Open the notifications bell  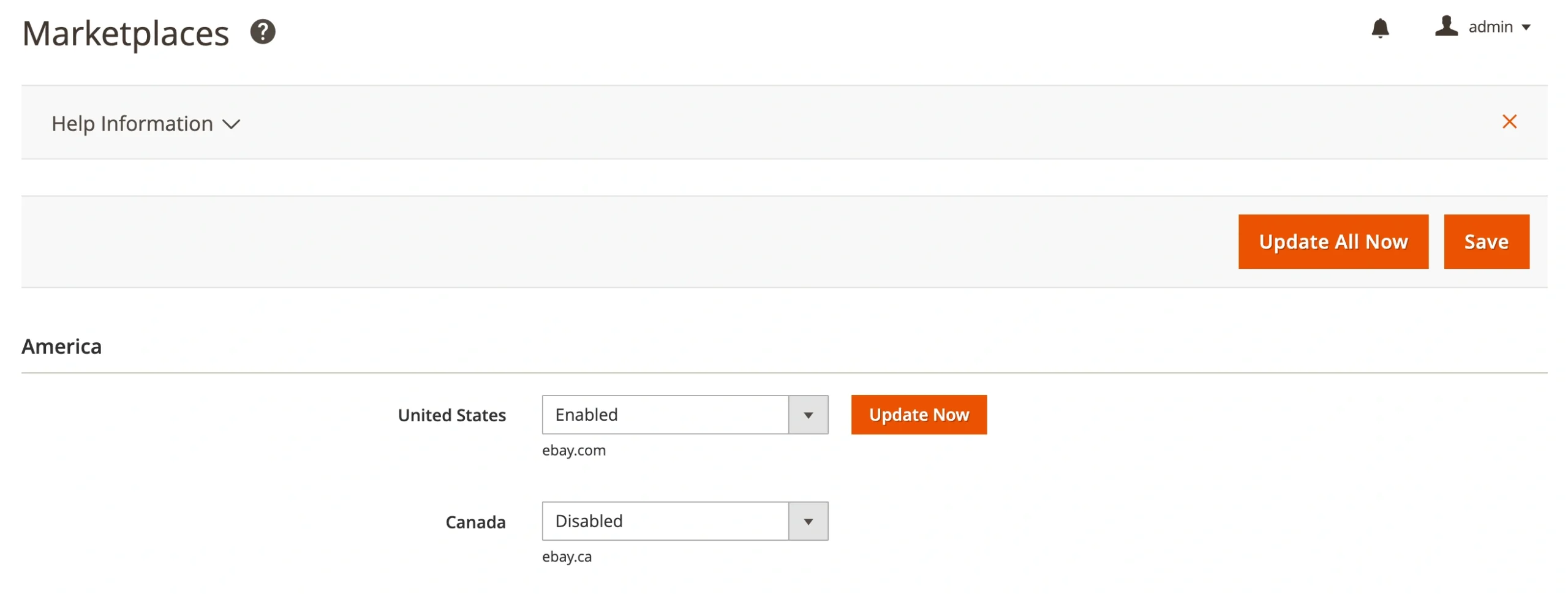tap(1379, 28)
